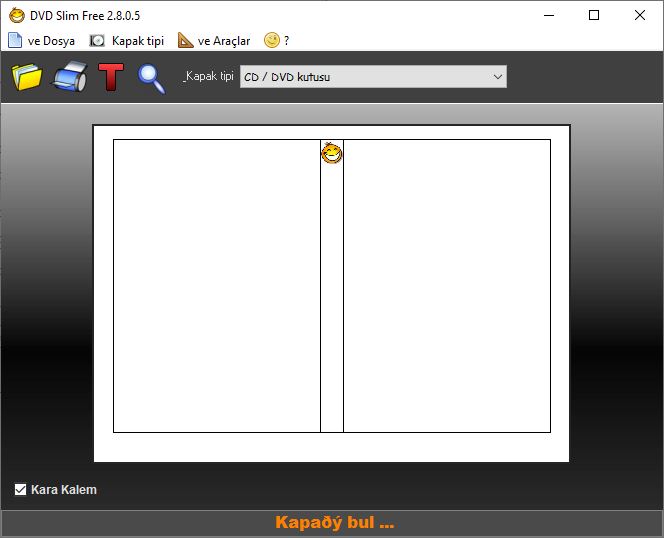This screenshot has width=664, height=538.
Task: Minimize the DVD Slim Free window
Action: tap(549, 16)
